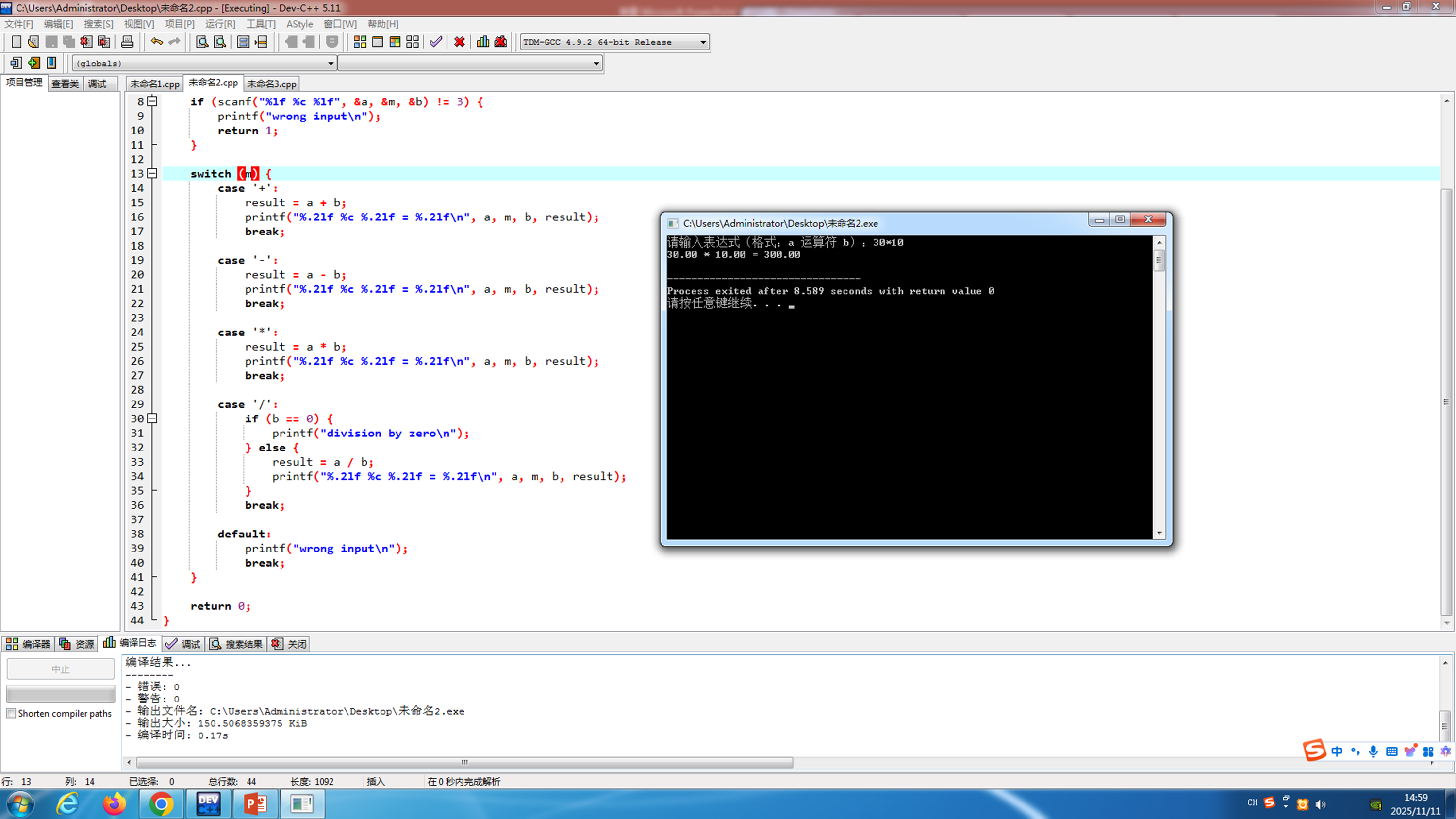
Task: Expand the (globals) scope dropdown
Action: coord(331,63)
